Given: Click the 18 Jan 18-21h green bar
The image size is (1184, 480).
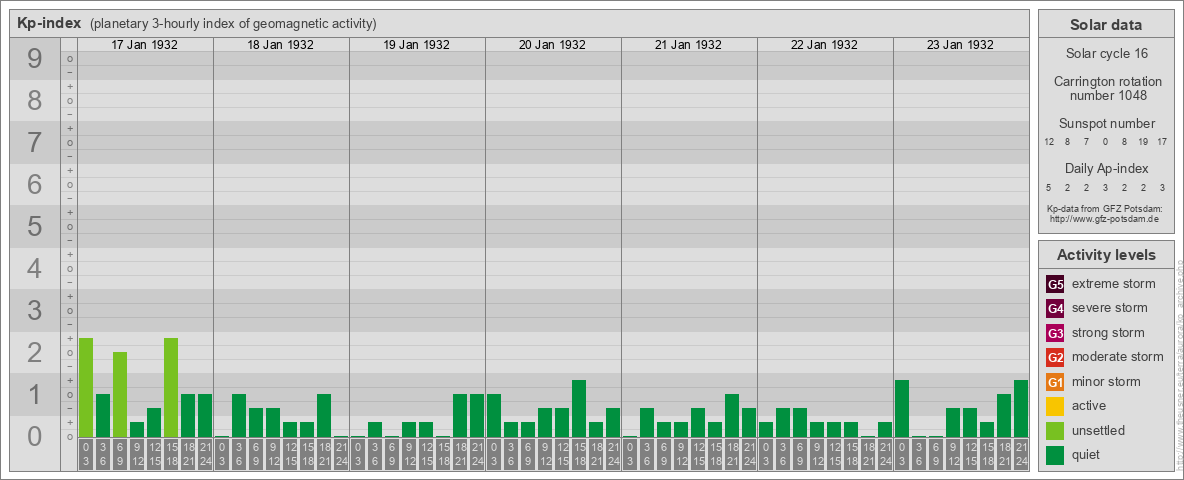Looking at the screenshot, I should (324, 416).
